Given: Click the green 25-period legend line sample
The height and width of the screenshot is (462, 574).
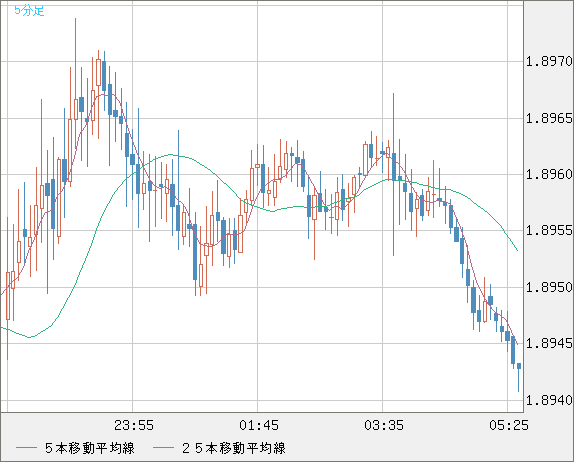Looking at the screenshot, I should [x=163, y=448].
